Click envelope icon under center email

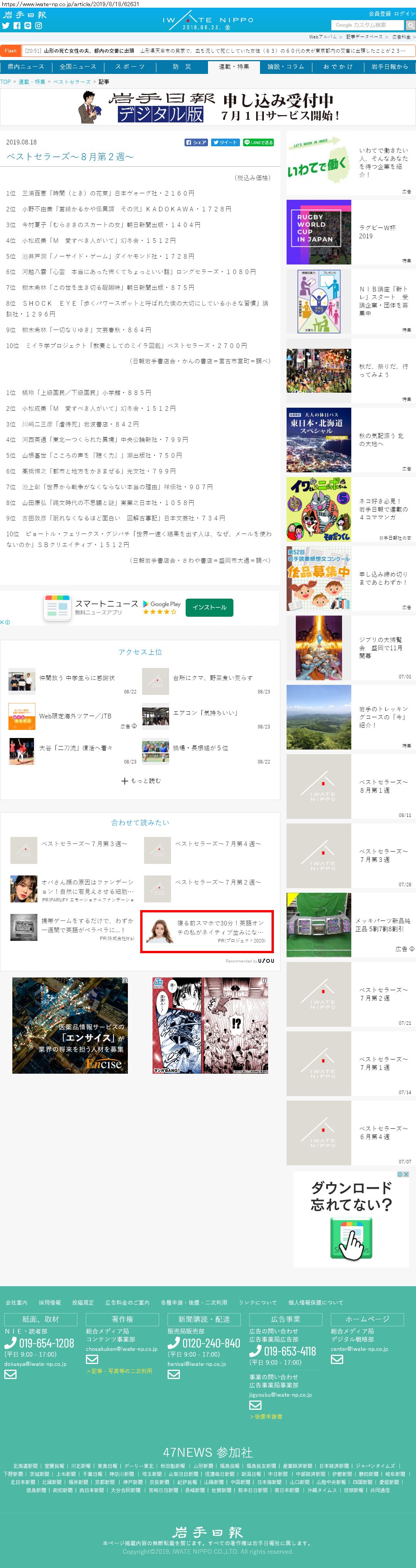coord(337,1359)
